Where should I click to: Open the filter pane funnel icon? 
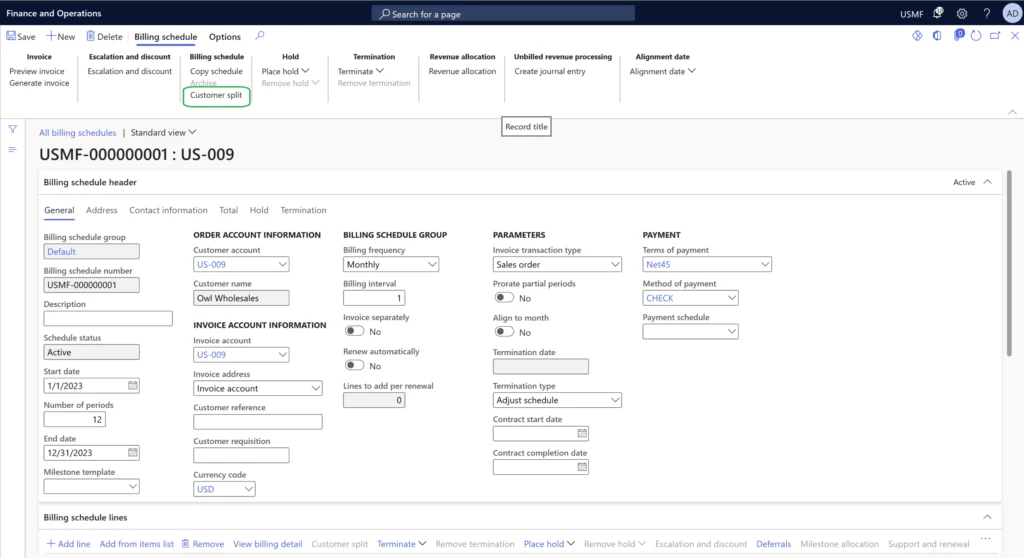12,129
